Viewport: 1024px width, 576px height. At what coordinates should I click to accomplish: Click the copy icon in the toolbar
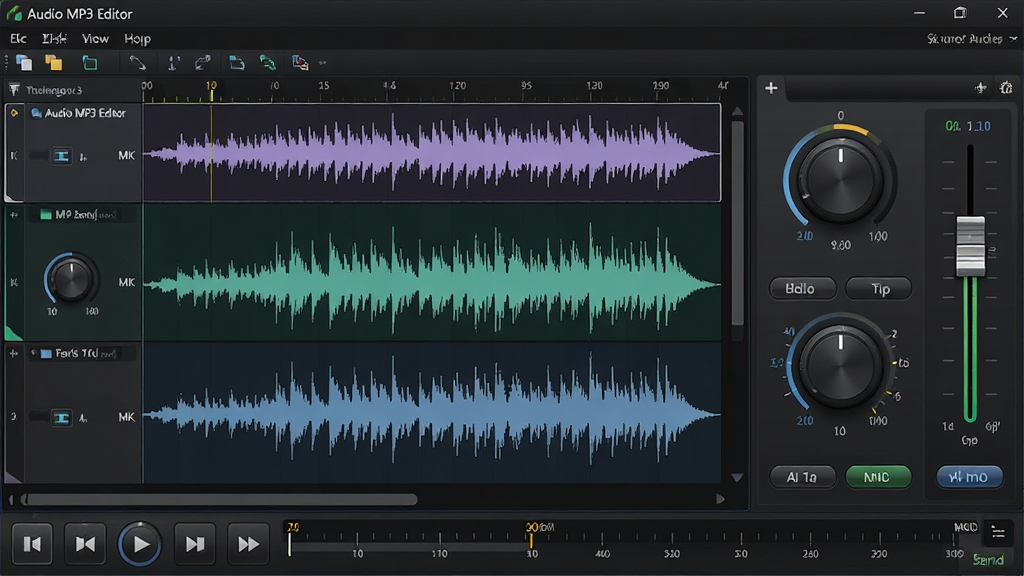(x=24, y=63)
